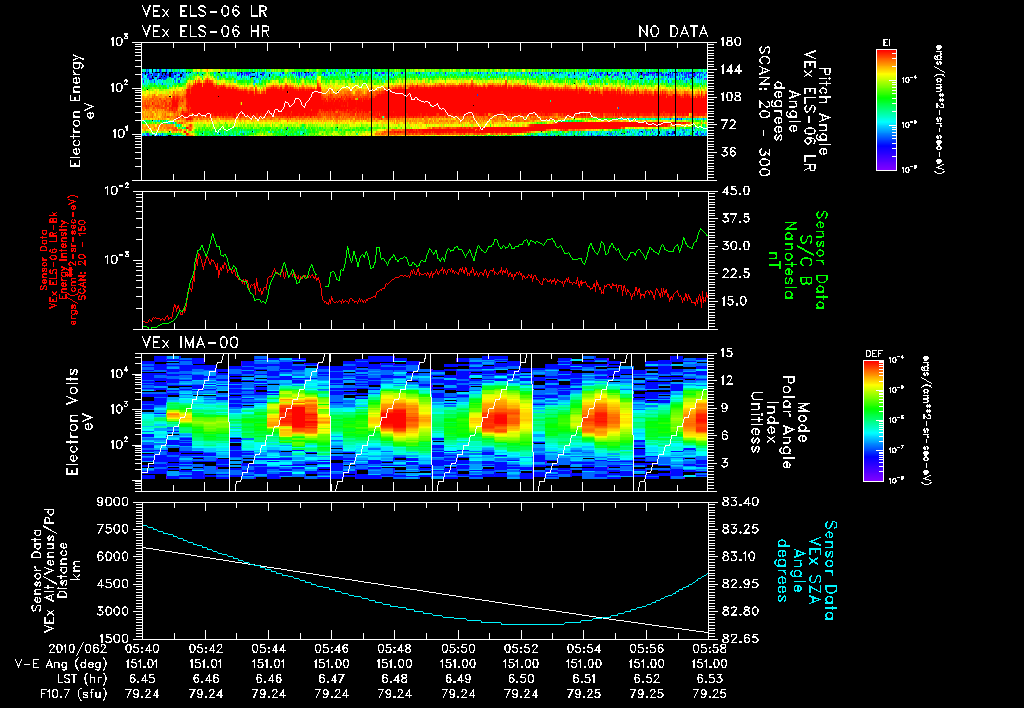Click the 05:44 time tick label
This screenshot has height=708, width=1024.
268,648
